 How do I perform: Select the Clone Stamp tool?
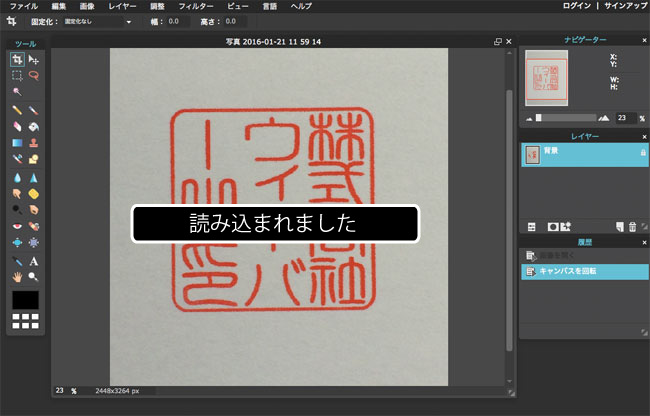click(34, 143)
